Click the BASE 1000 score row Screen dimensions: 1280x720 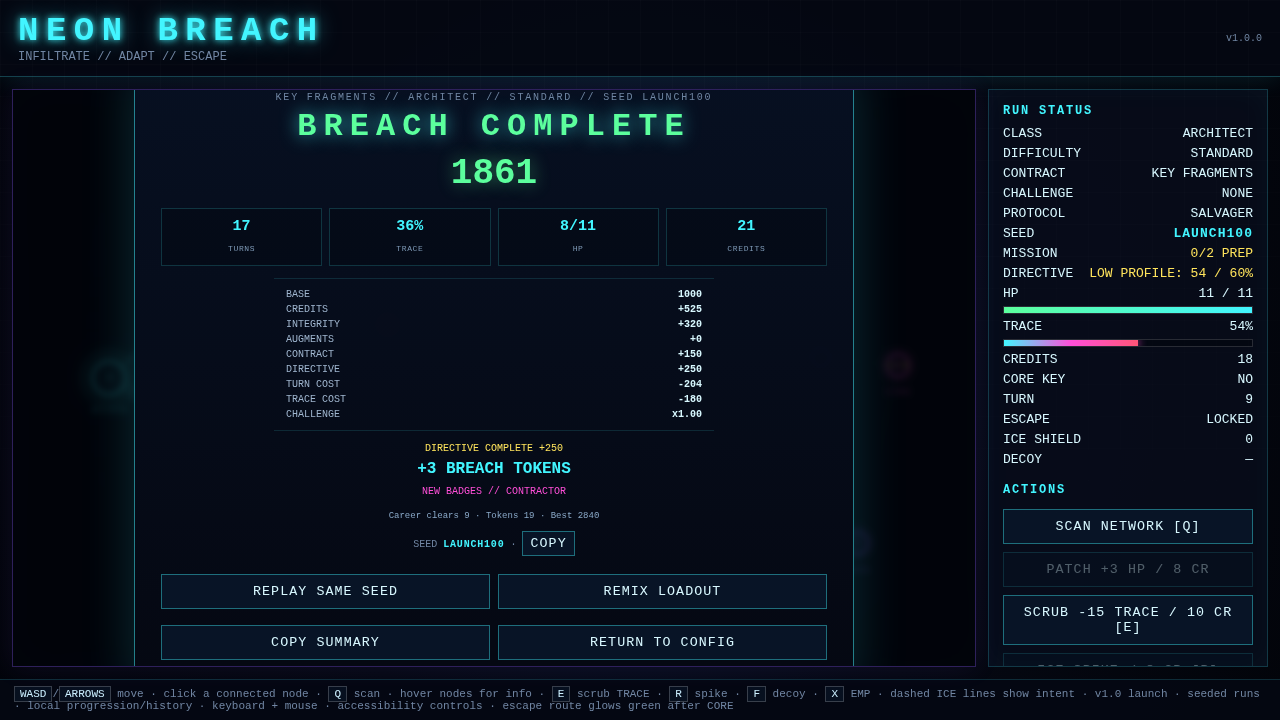coord(494,294)
